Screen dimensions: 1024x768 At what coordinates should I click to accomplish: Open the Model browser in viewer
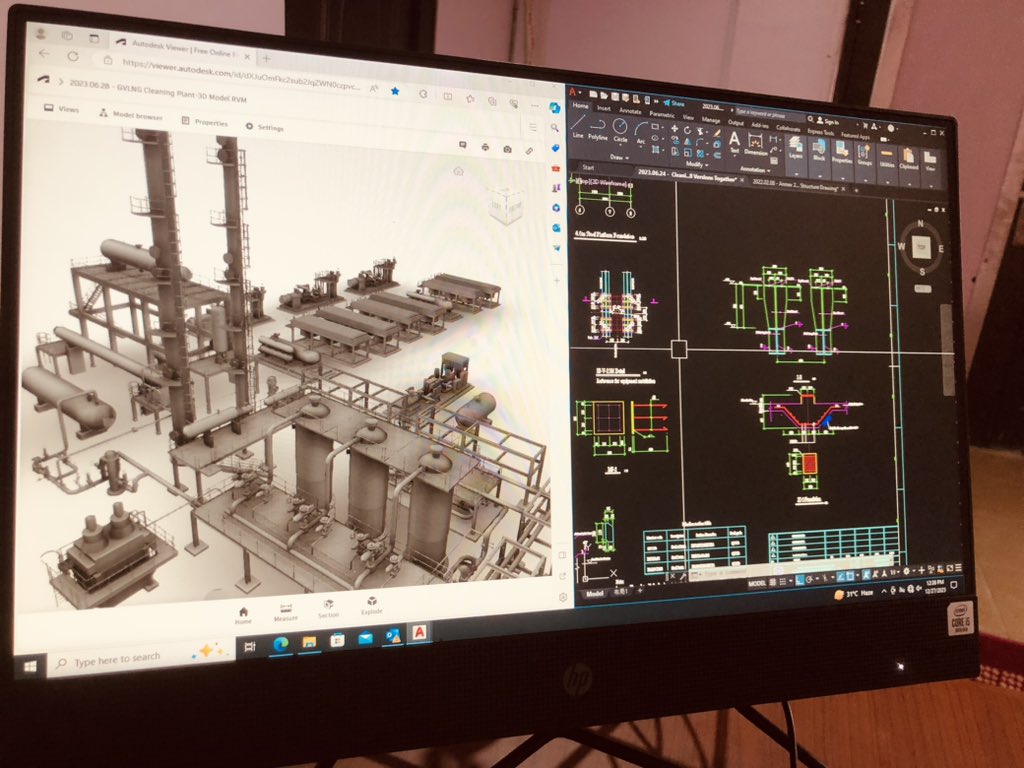point(131,114)
